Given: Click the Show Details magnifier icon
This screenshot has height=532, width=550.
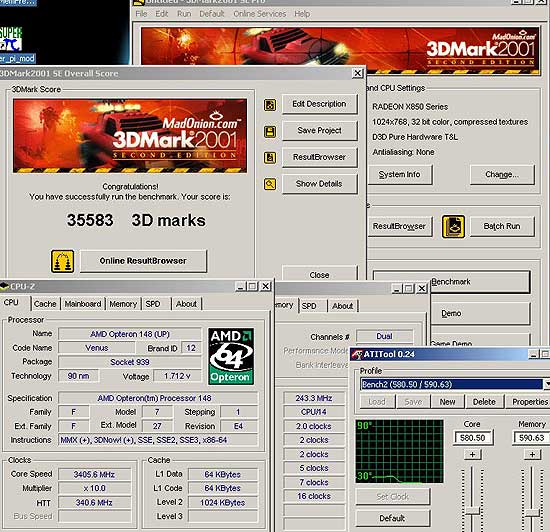Looking at the screenshot, I should pos(270,184).
